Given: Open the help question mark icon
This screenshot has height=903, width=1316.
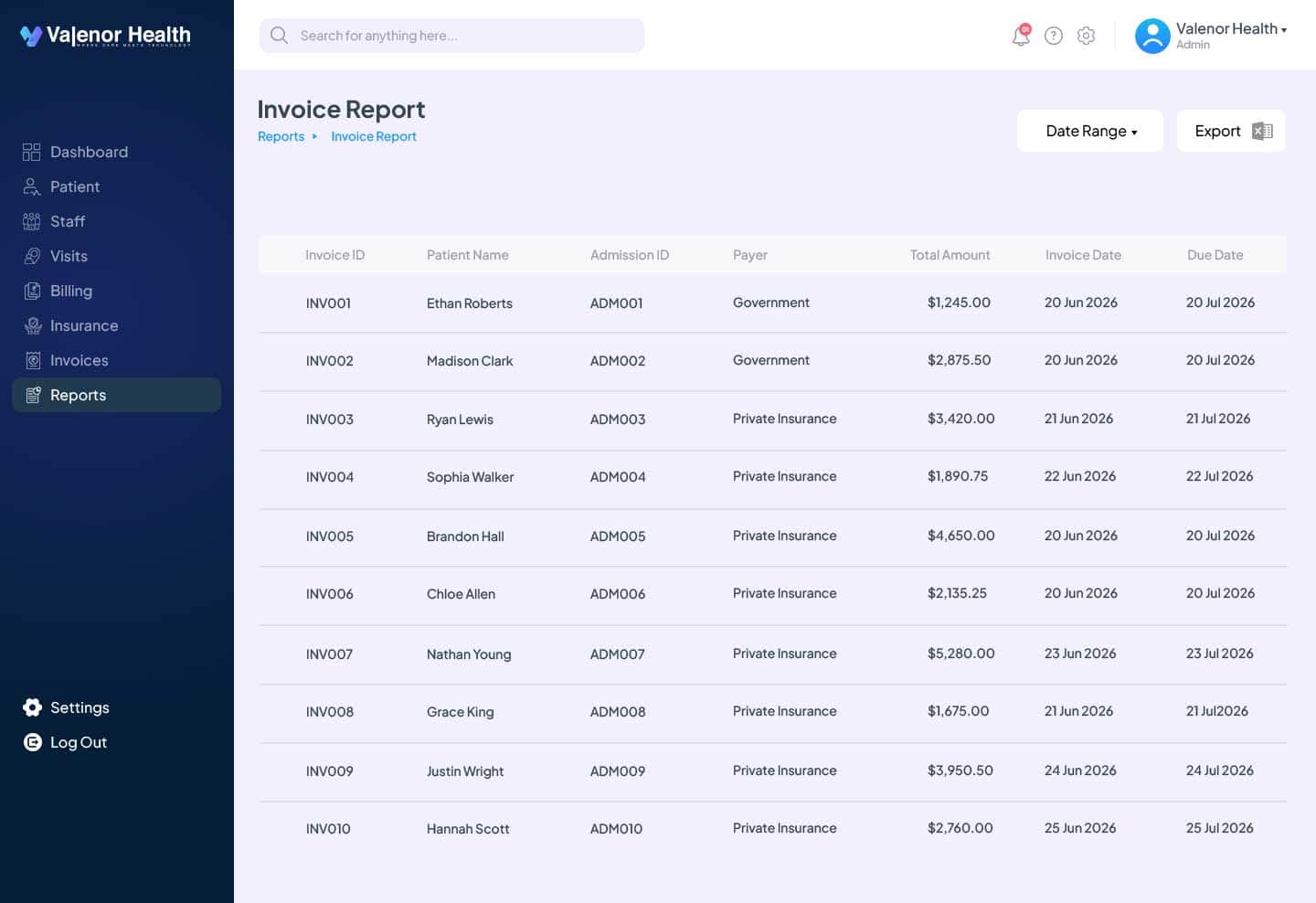Looking at the screenshot, I should [1054, 36].
